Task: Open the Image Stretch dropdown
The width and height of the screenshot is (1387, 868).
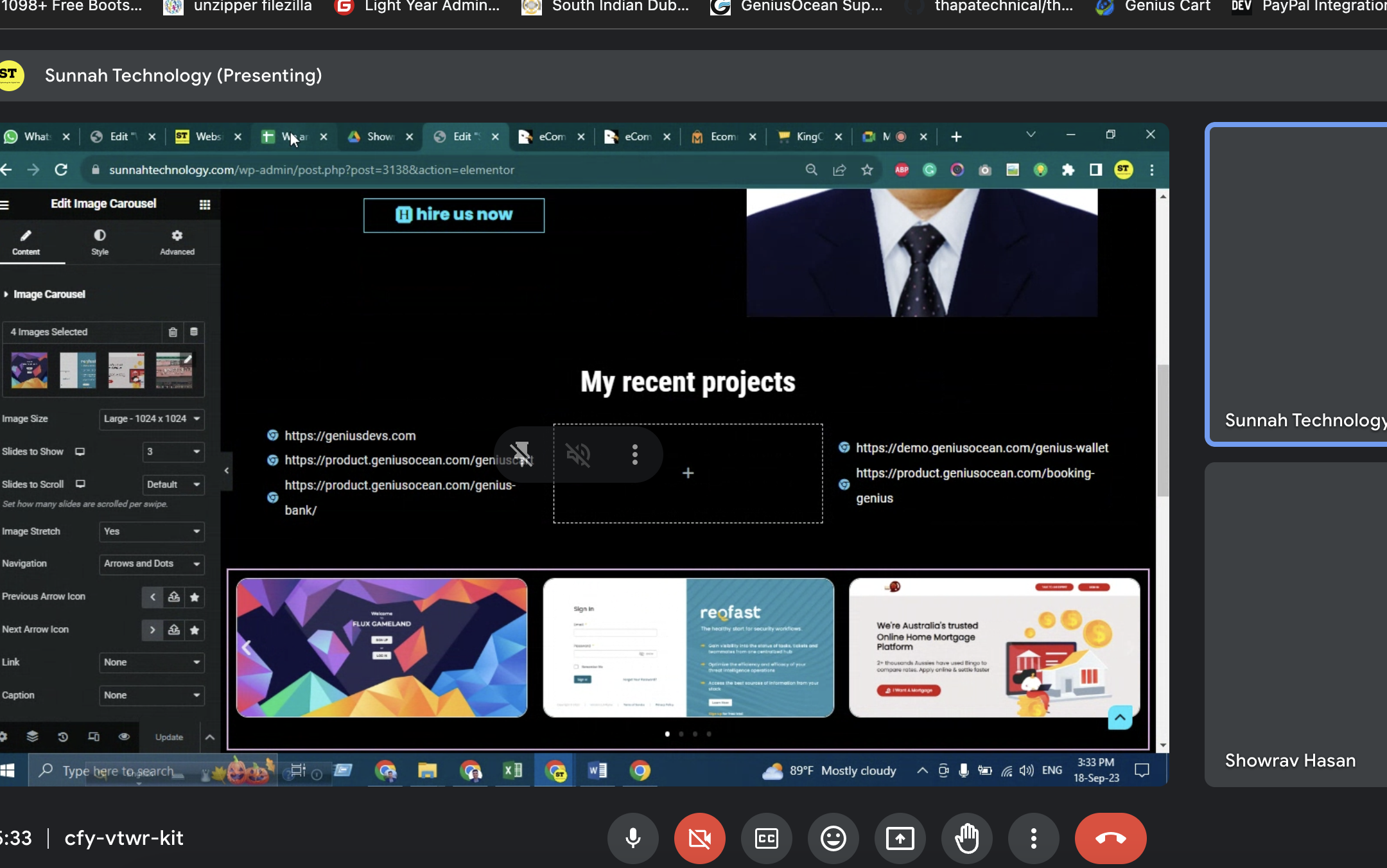Action: (x=152, y=532)
